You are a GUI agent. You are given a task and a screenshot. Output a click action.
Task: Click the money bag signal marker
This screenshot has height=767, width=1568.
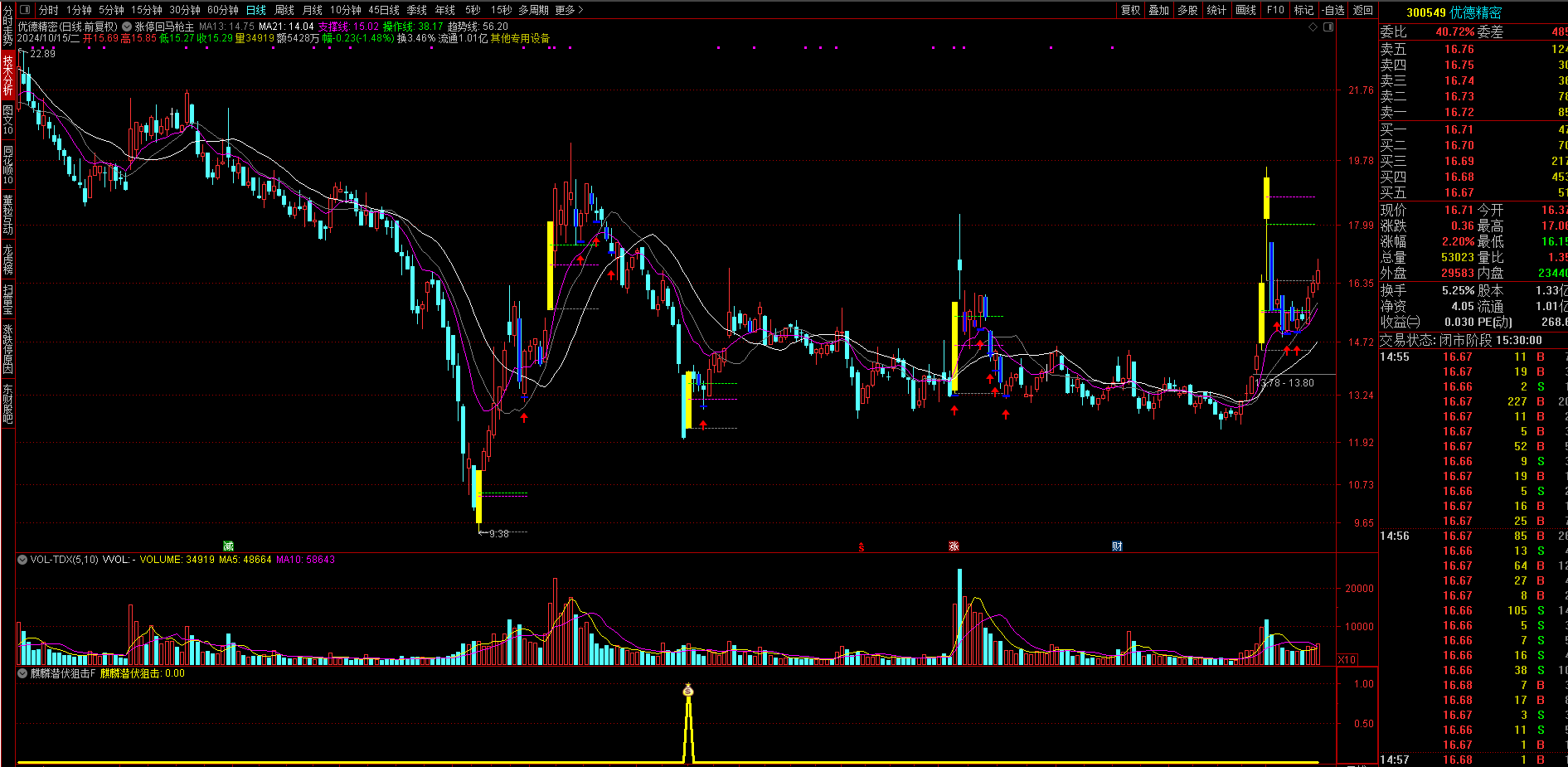(x=687, y=691)
